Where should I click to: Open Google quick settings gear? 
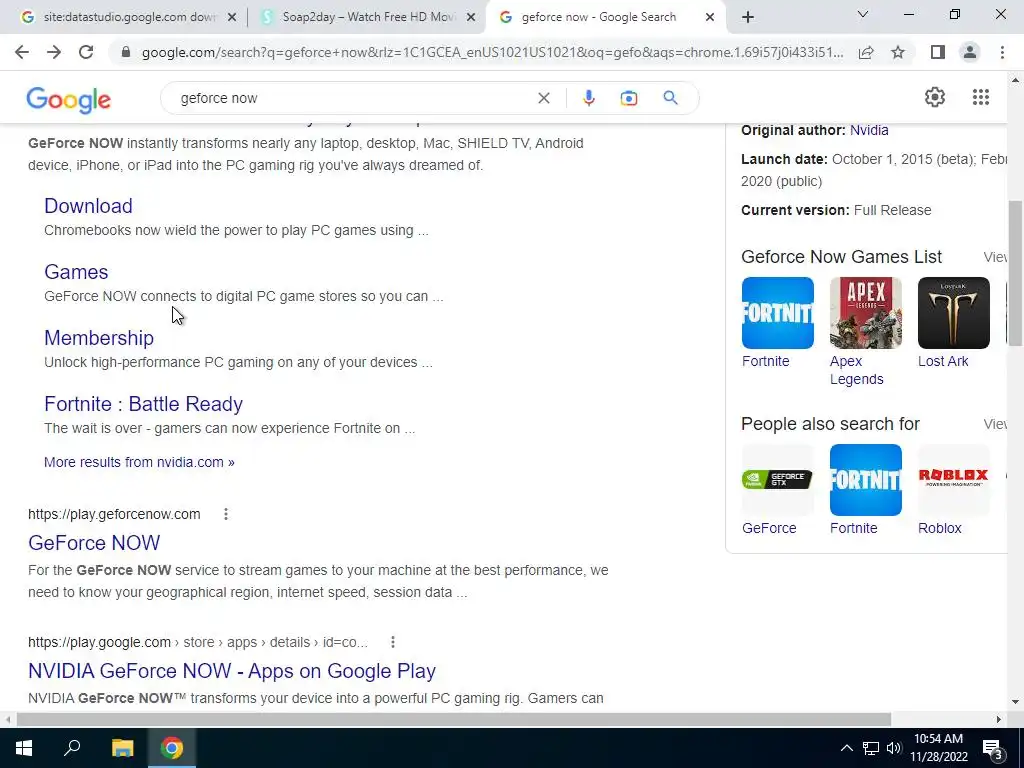pos(935,97)
